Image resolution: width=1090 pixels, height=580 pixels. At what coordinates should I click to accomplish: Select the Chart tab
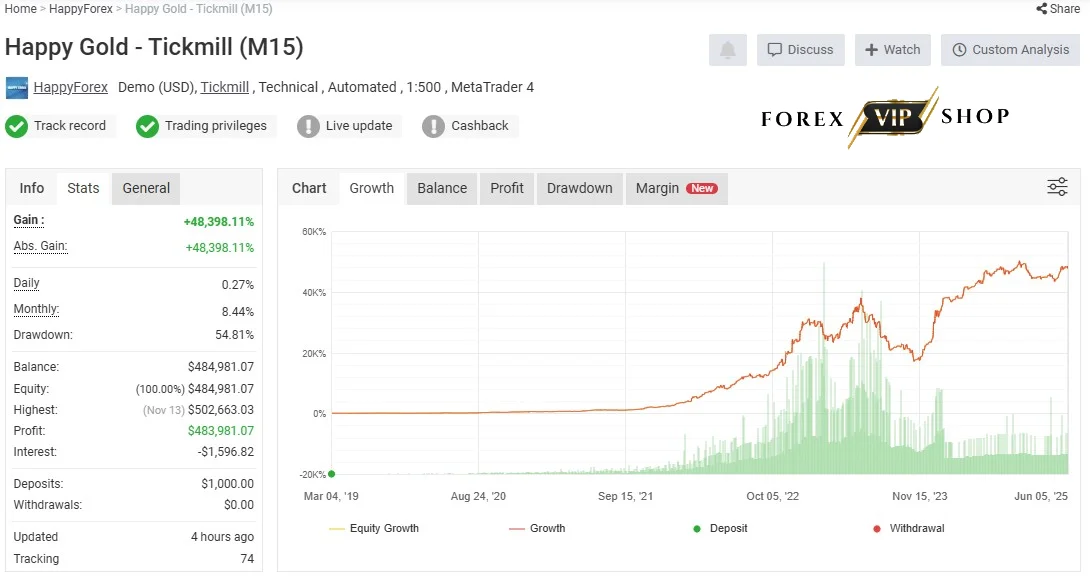pyautogui.click(x=309, y=188)
